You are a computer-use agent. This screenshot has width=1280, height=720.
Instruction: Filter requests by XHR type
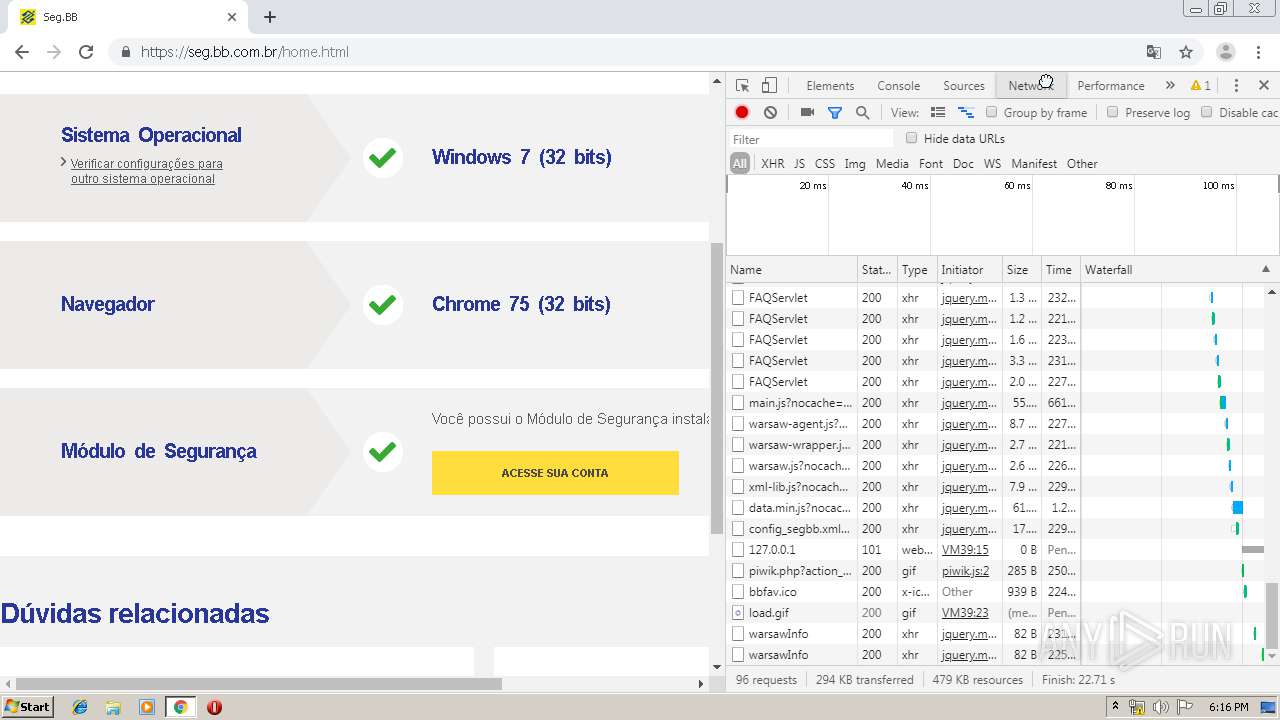click(x=773, y=164)
